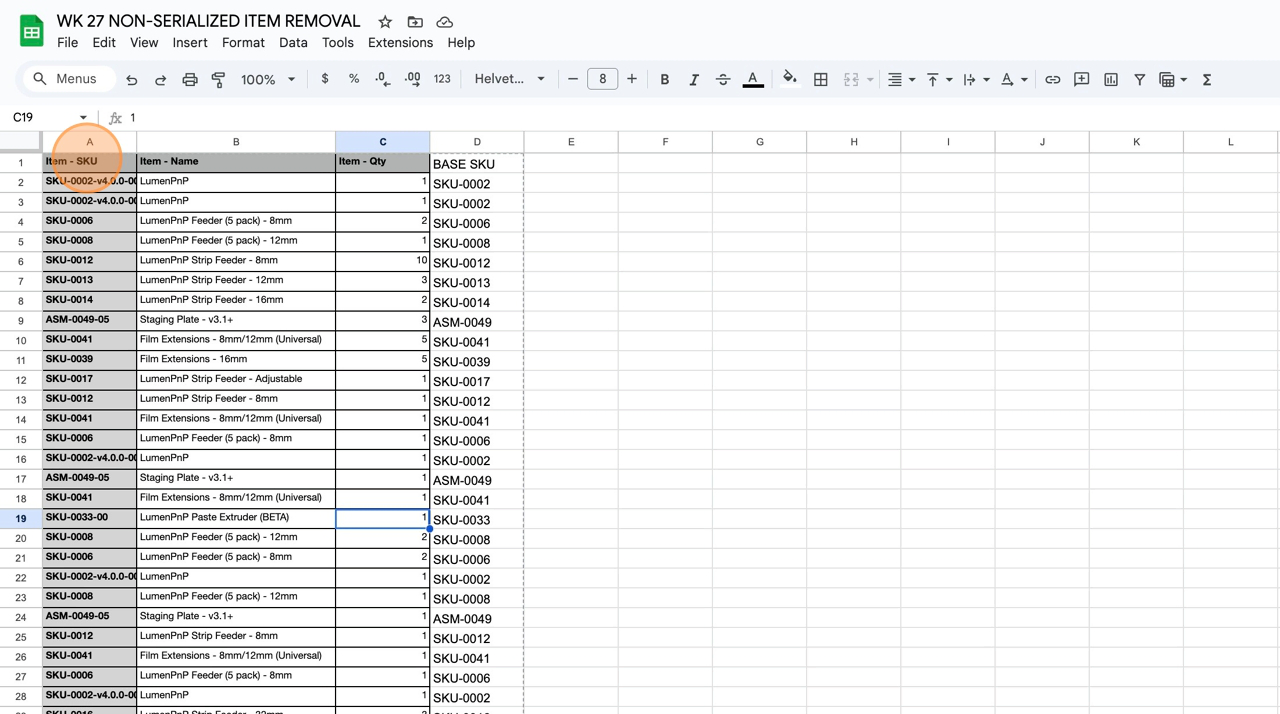Viewport: 1280px width, 714px height.
Task: Star this spreadsheet document
Action: click(x=385, y=21)
